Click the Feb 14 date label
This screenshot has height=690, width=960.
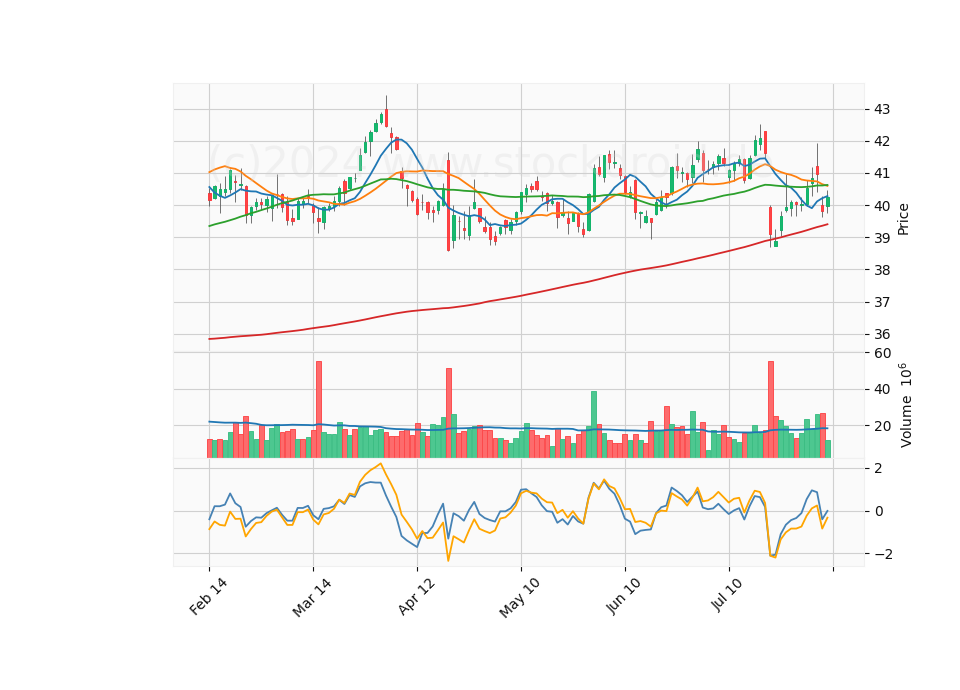tap(208, 596)
